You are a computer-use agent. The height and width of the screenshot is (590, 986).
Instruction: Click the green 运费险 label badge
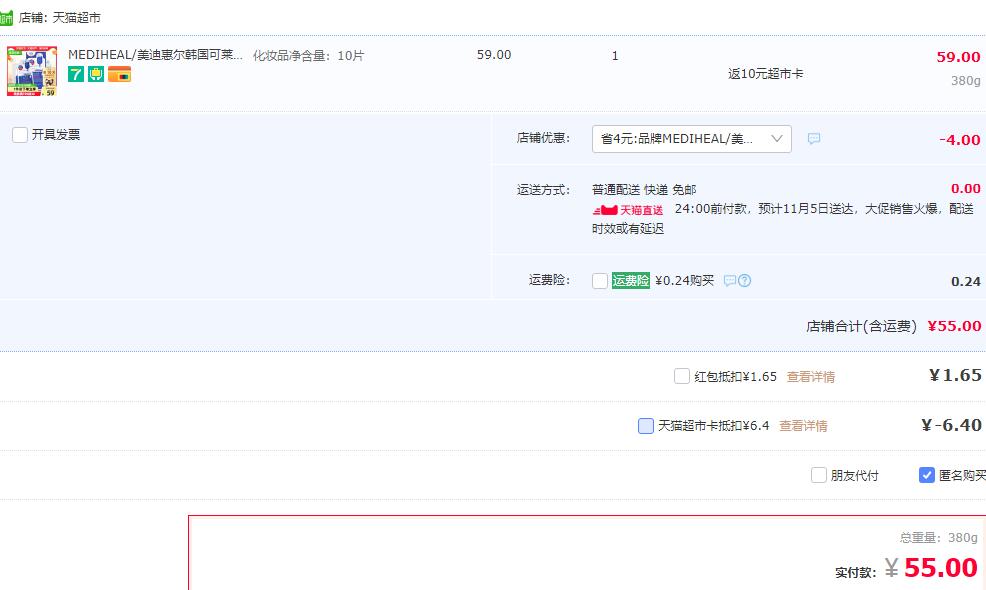[x=631, y=281]
